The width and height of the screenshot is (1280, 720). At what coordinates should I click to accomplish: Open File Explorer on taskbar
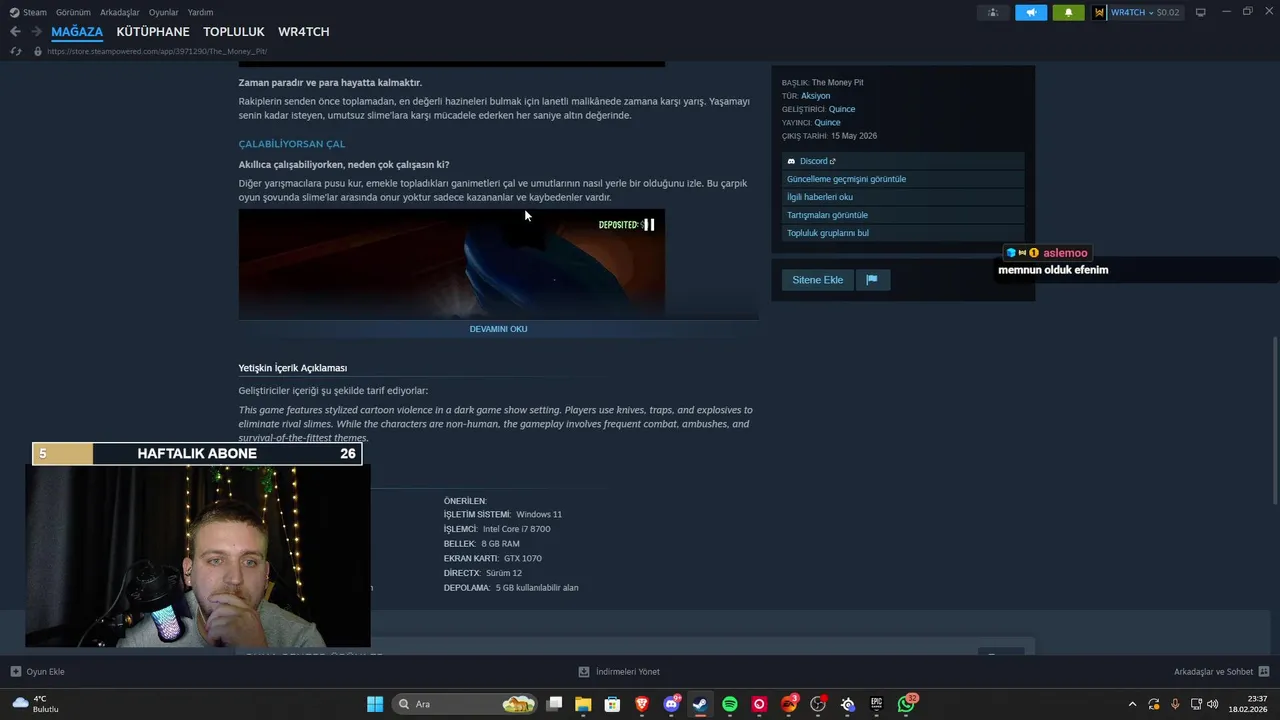pos(583,704)
